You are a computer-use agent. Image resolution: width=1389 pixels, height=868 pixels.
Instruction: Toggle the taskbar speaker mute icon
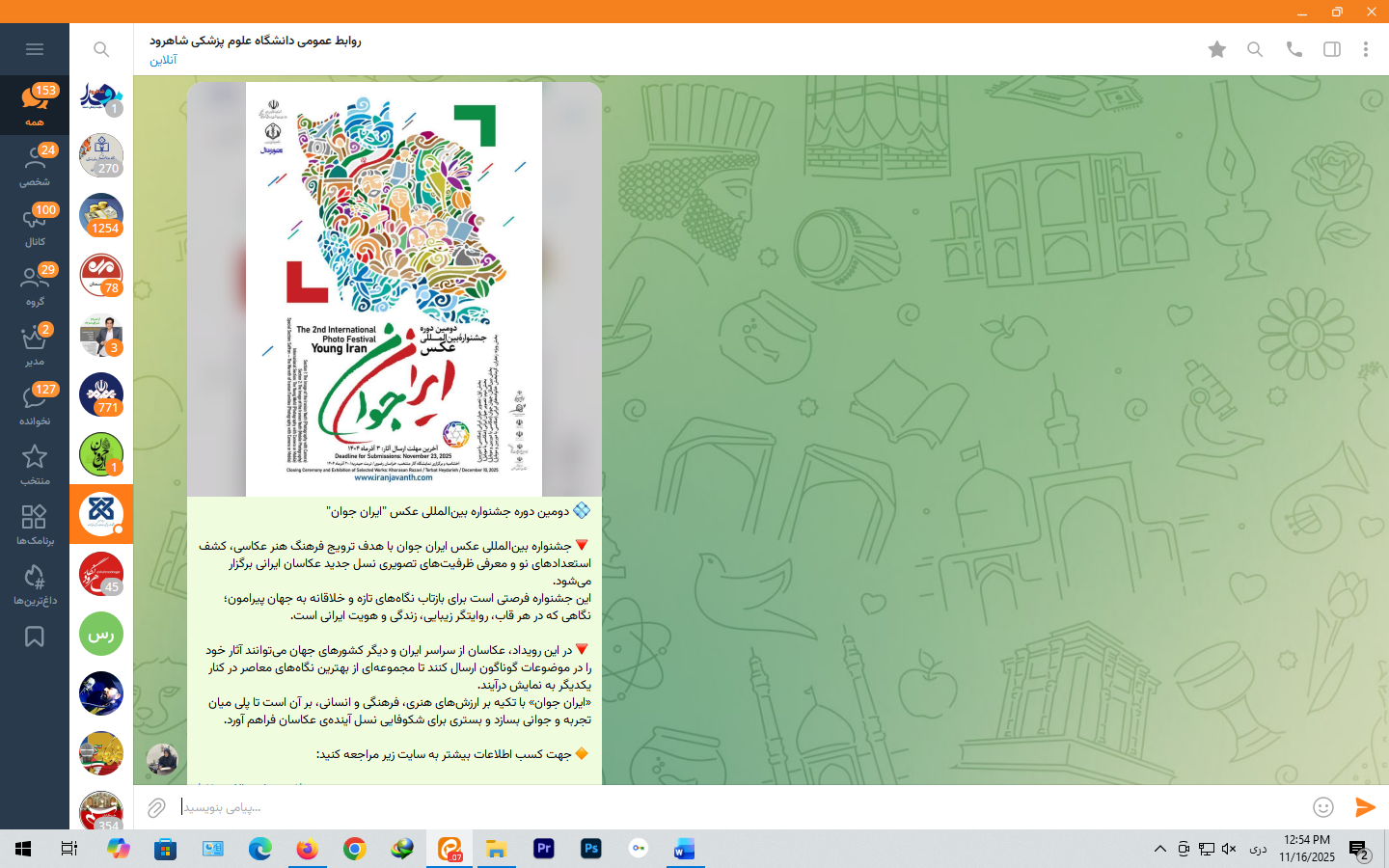(x=1229, y=849)
